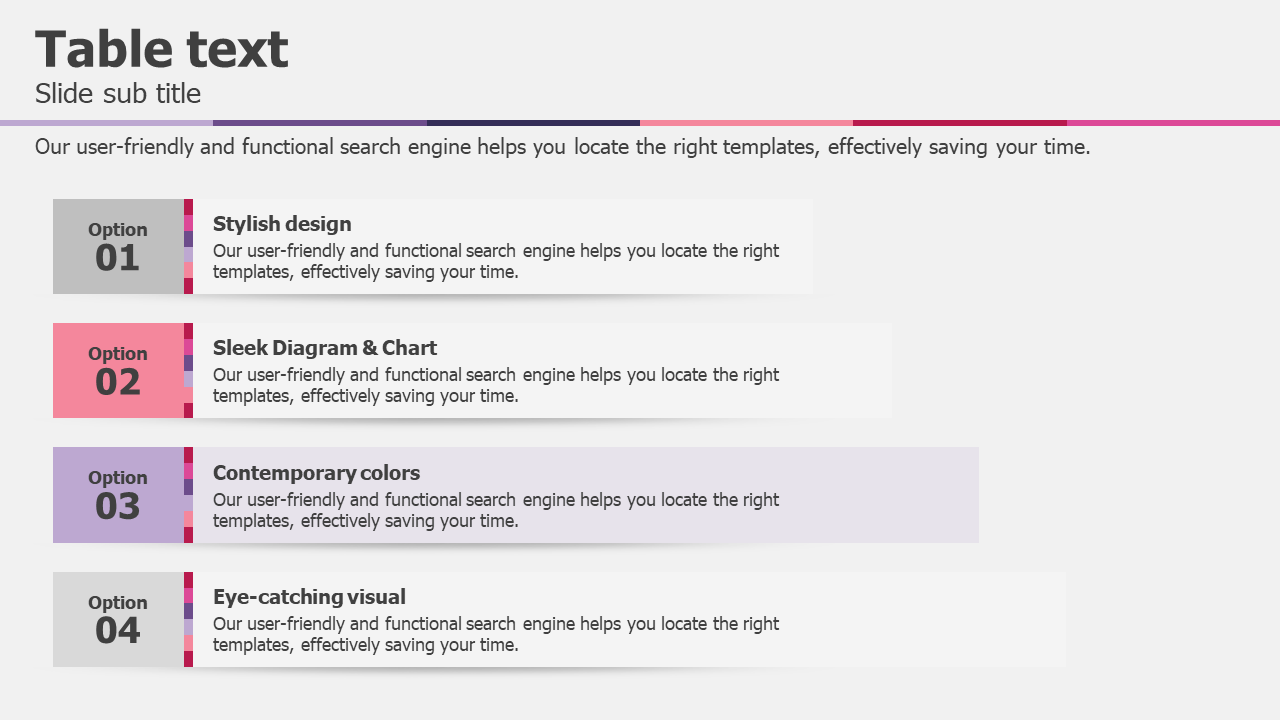Click the dark purple divider bar segment
This screenshot has height=720, width=1280.
pyautogui.click(x=320, y=123)
